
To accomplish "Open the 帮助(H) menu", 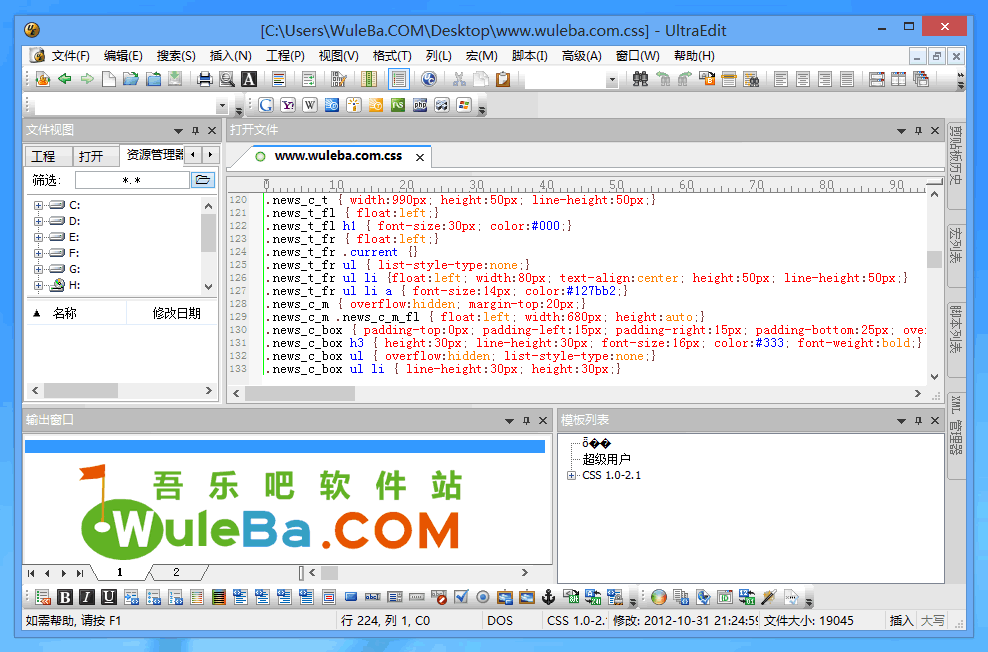I will (x=694, y=56).
